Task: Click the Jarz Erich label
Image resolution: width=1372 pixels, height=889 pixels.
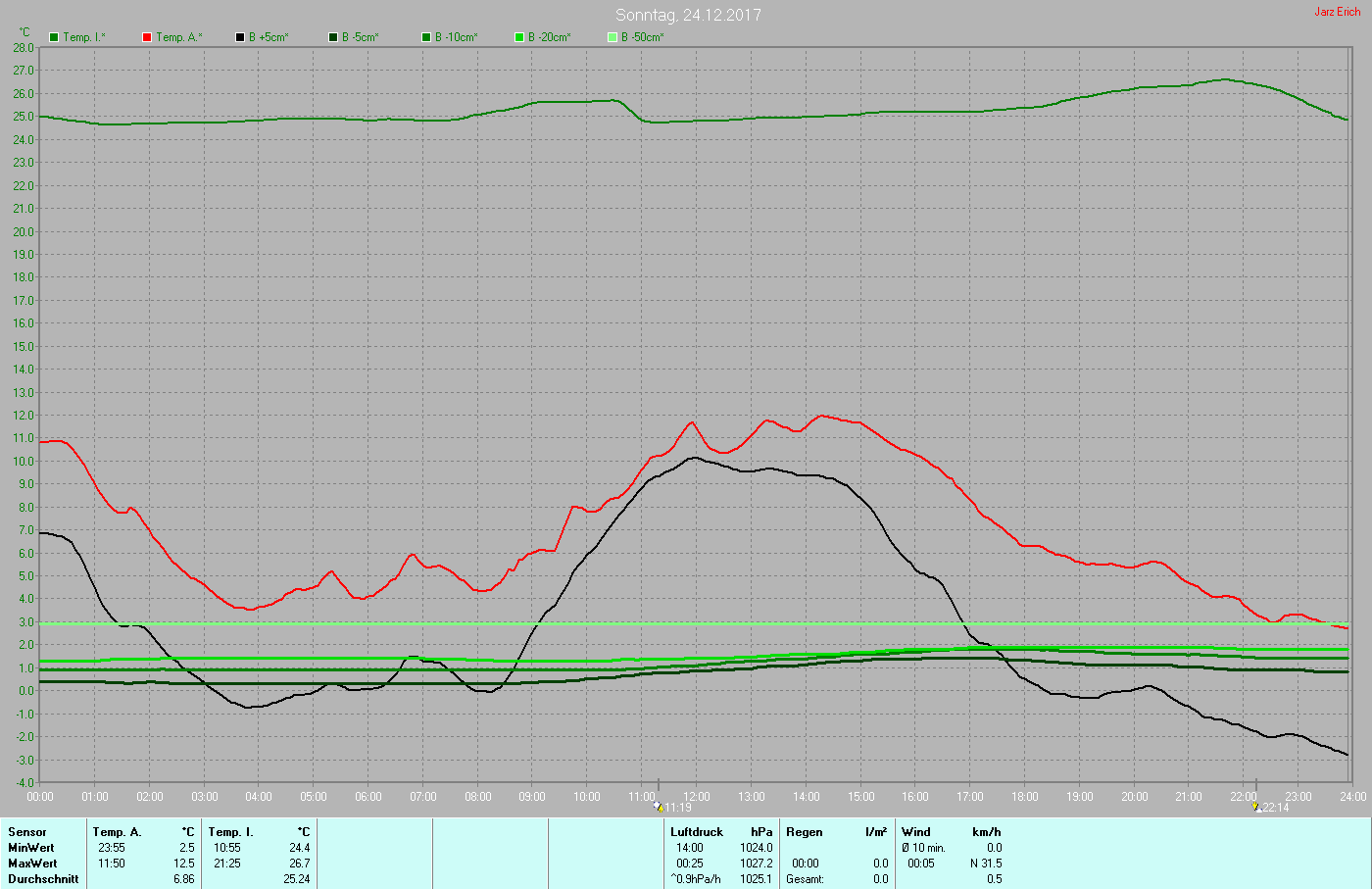Action: click(x=1337, y=12)
